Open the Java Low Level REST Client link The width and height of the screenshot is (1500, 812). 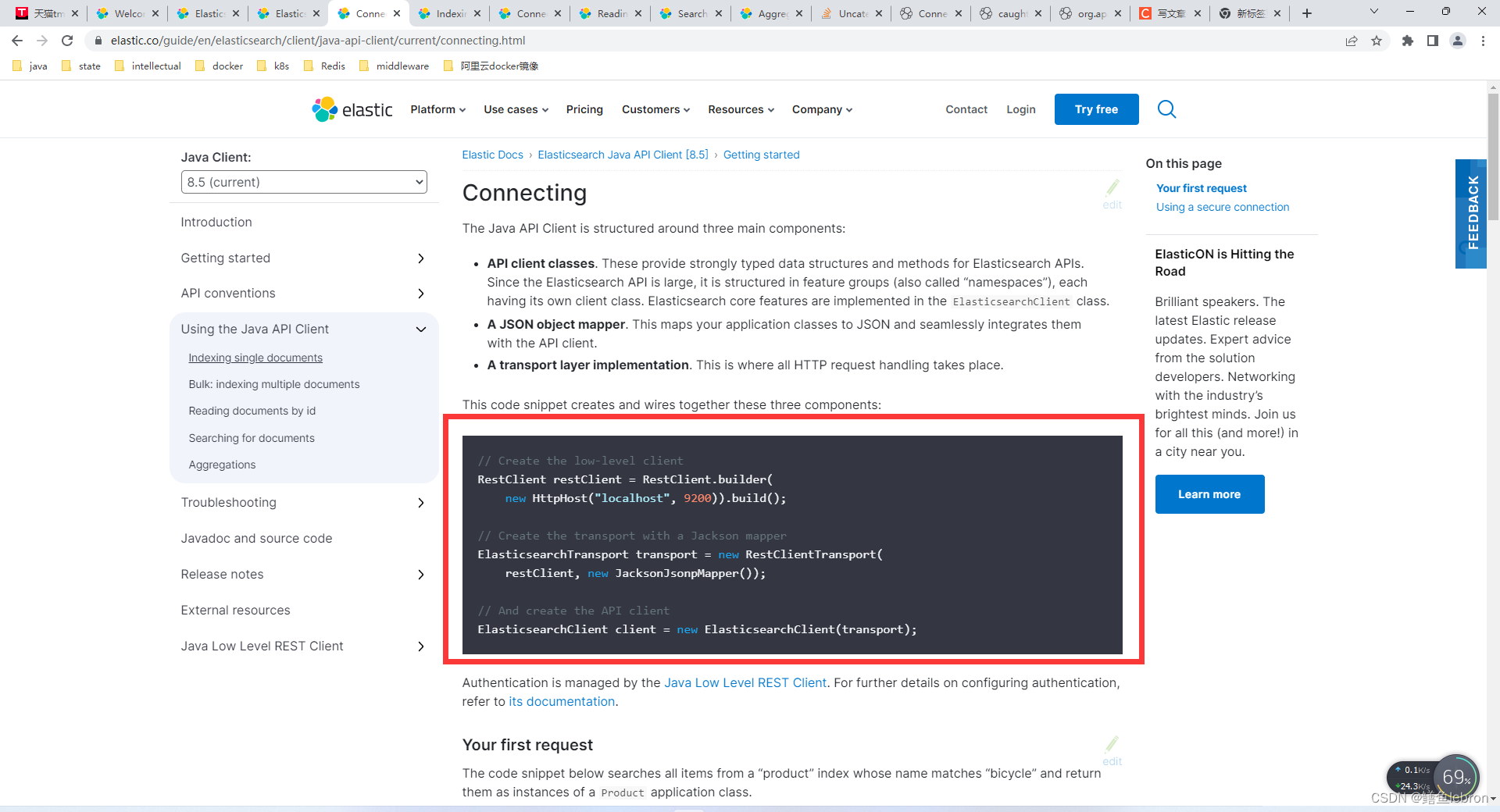click(261, 646)
